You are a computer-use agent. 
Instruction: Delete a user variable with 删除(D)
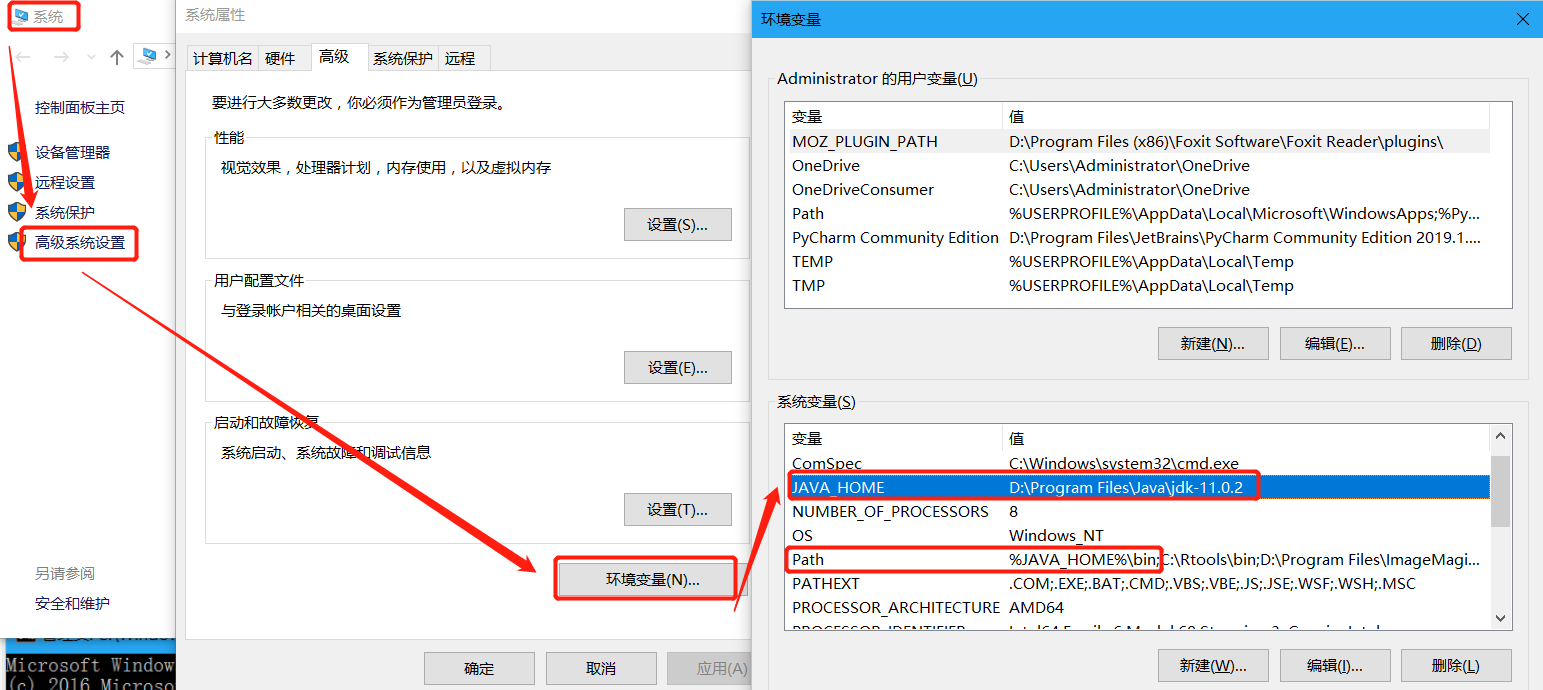coord(1456,343)
